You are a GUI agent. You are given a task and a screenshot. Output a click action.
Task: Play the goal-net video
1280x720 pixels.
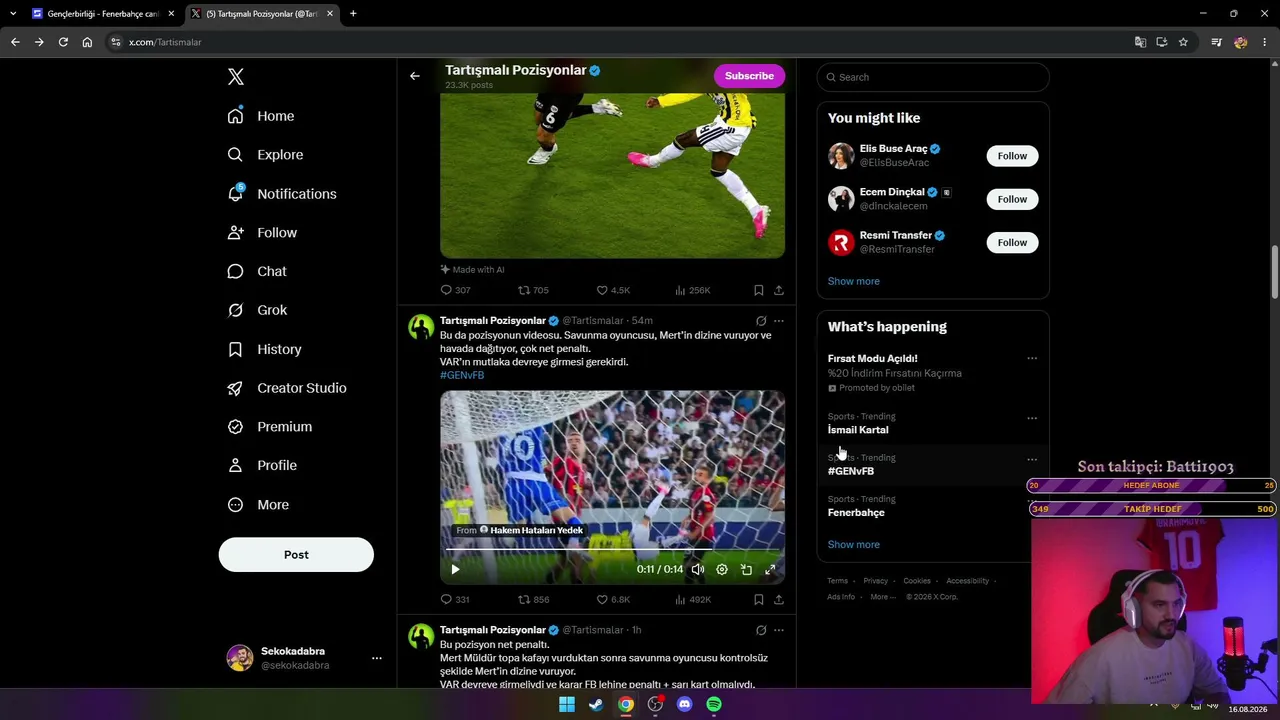tap(455, 570)
